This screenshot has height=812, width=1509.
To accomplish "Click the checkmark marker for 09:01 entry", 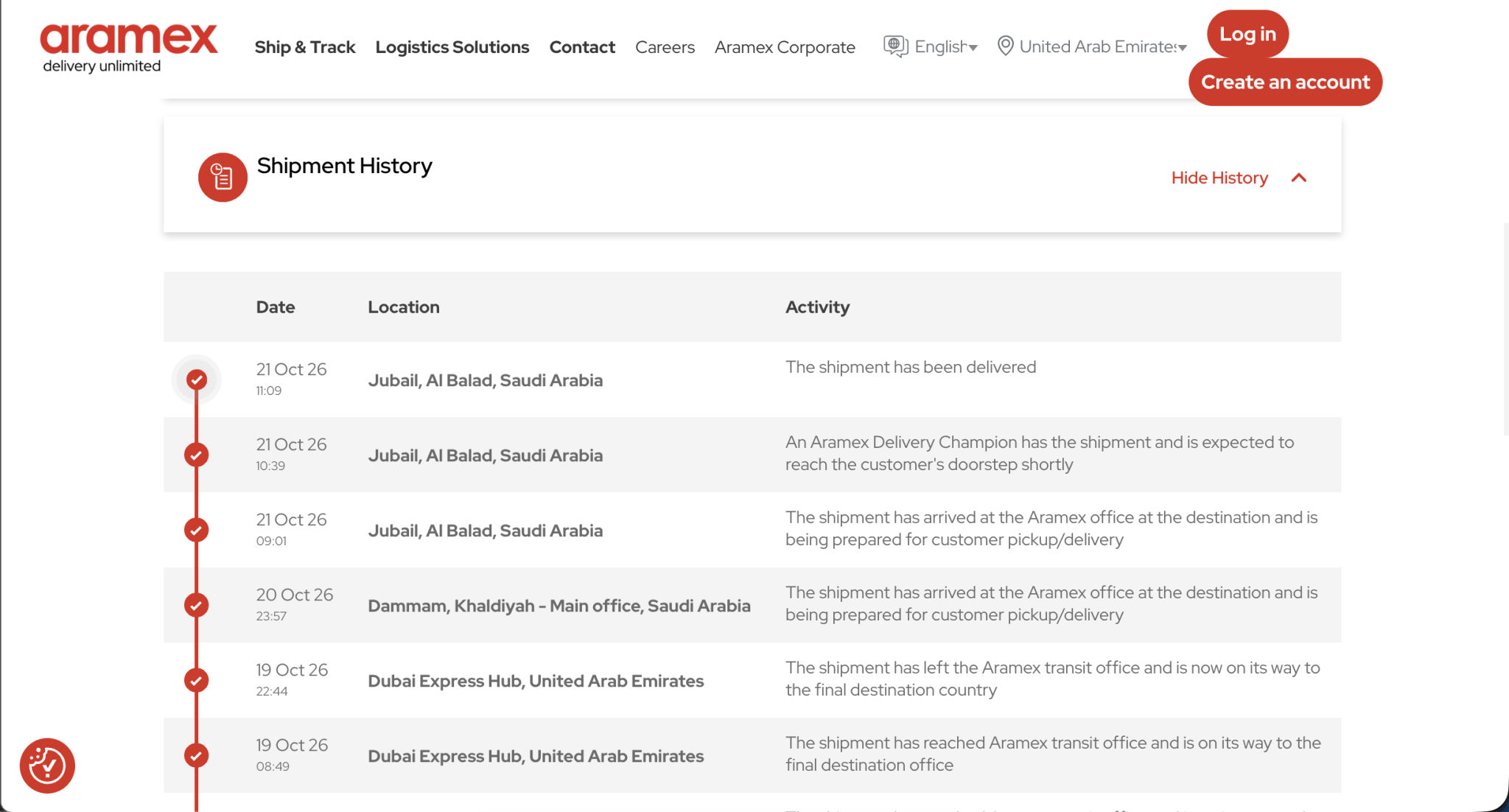I will (x=196, y=530).
